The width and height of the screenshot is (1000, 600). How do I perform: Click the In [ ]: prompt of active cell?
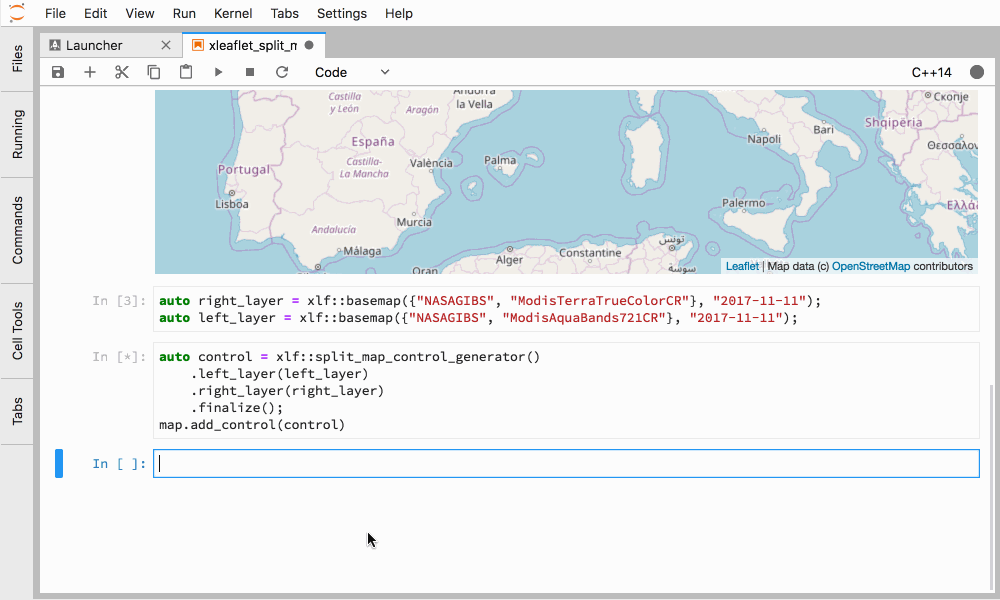(x=119, y=464)
